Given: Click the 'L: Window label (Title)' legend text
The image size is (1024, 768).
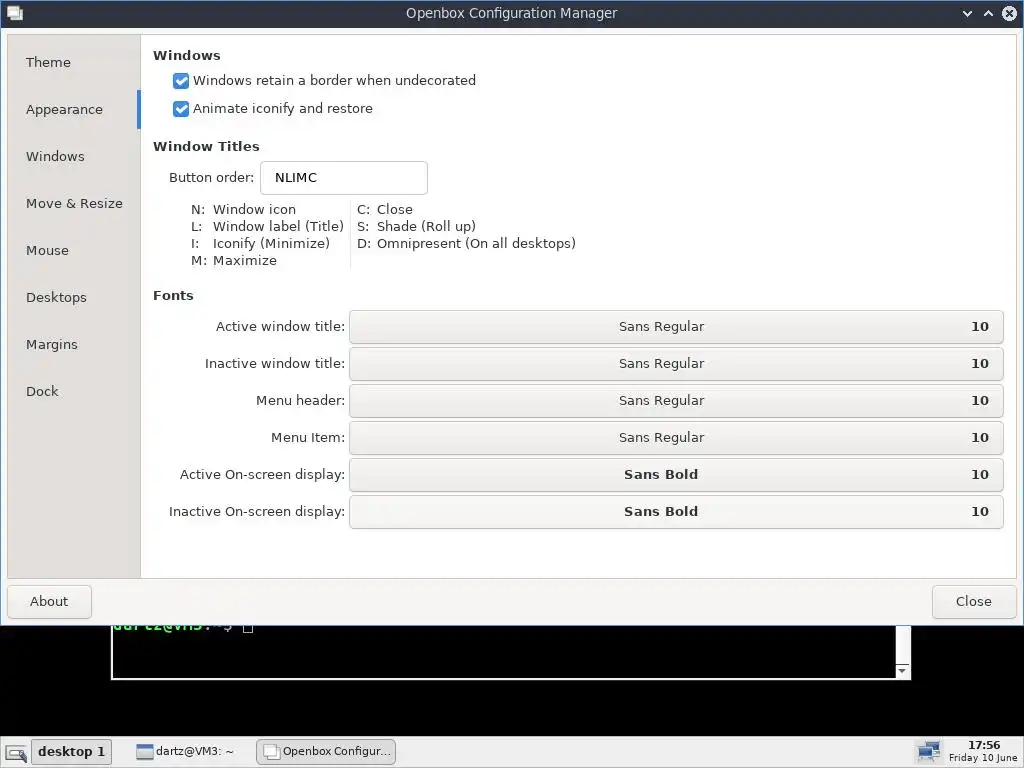Looking at the screenshot, I should [x=267, y=227].
